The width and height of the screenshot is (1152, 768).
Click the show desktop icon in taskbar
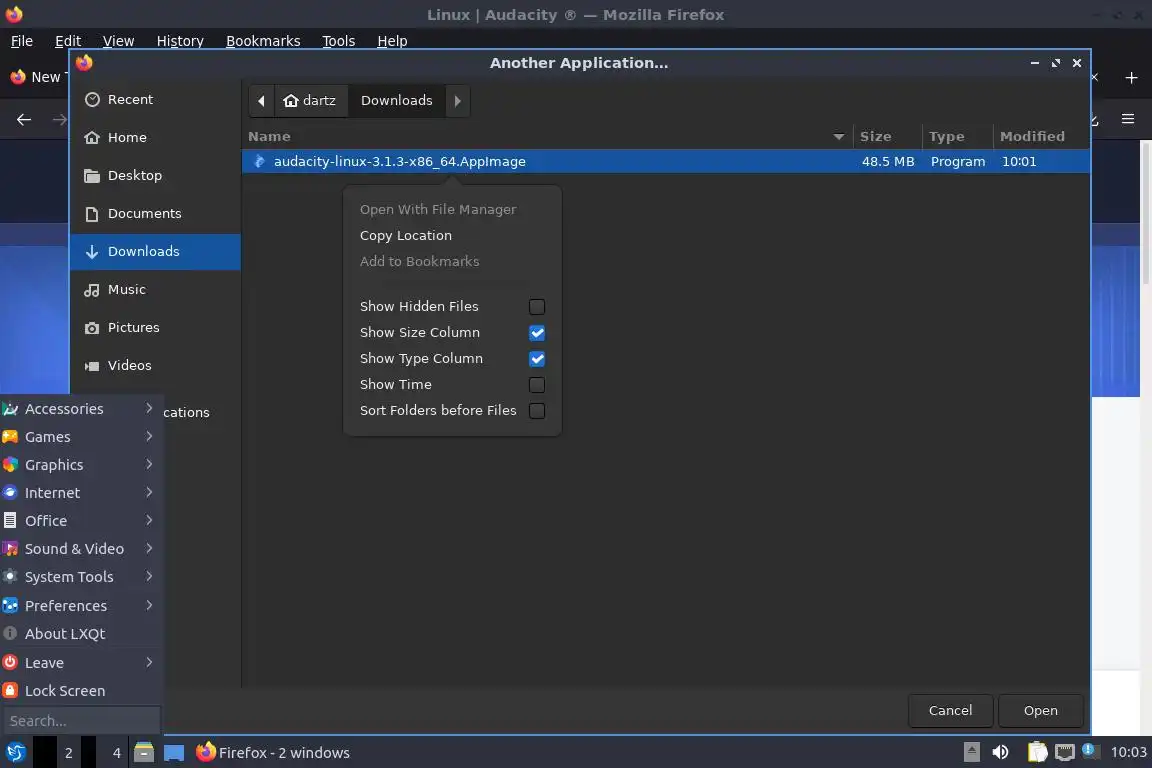pyautogui.click(x=174, y=753)
